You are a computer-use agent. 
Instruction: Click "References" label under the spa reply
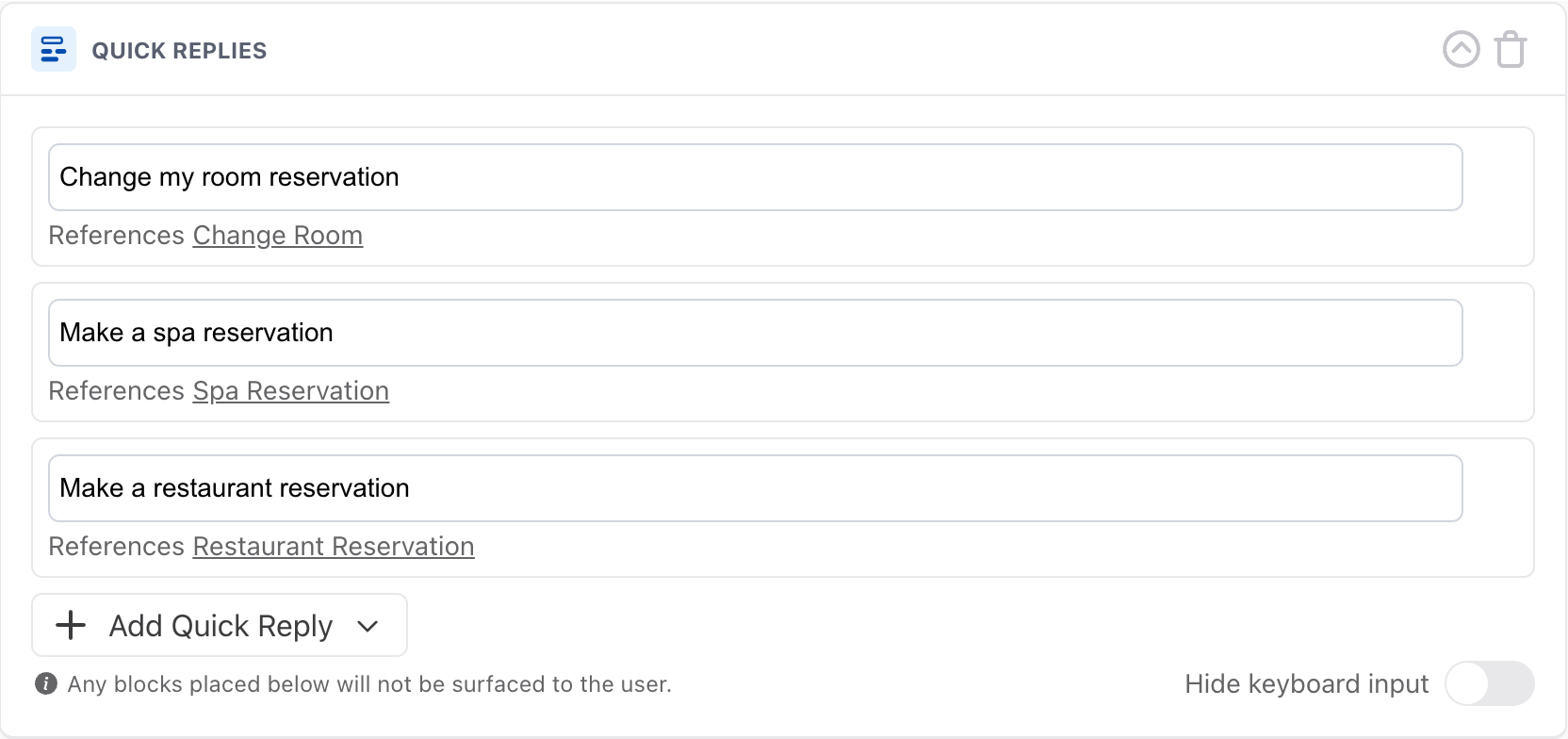117,391
